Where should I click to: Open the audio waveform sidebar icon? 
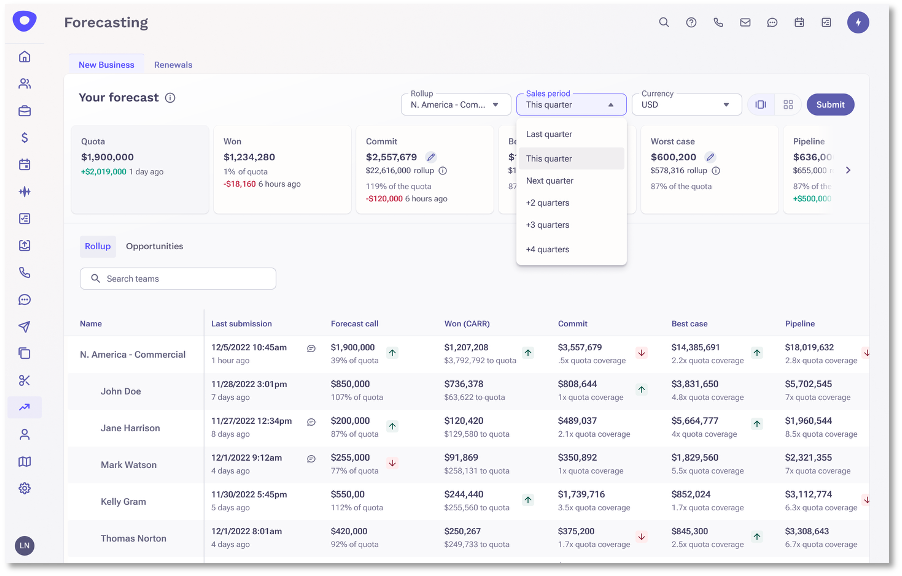[24, 192]
